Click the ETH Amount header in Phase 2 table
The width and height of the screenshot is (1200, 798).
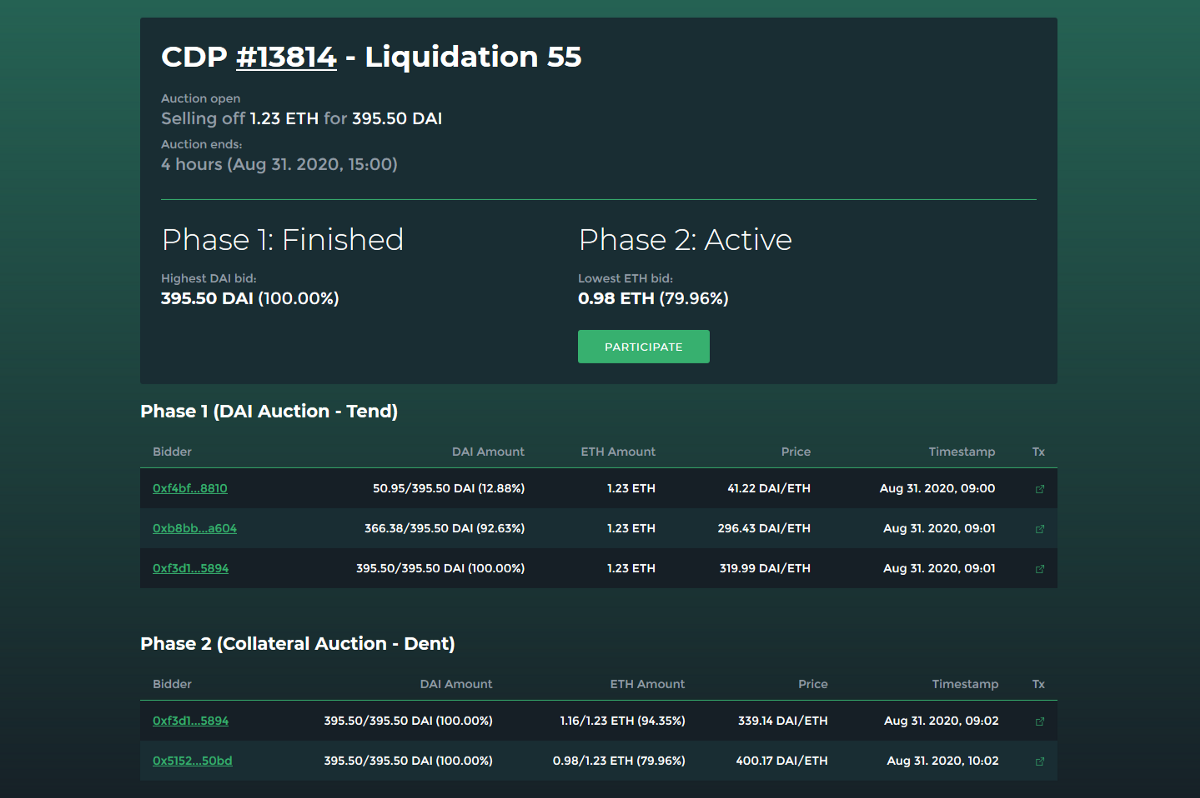point(648,684)
